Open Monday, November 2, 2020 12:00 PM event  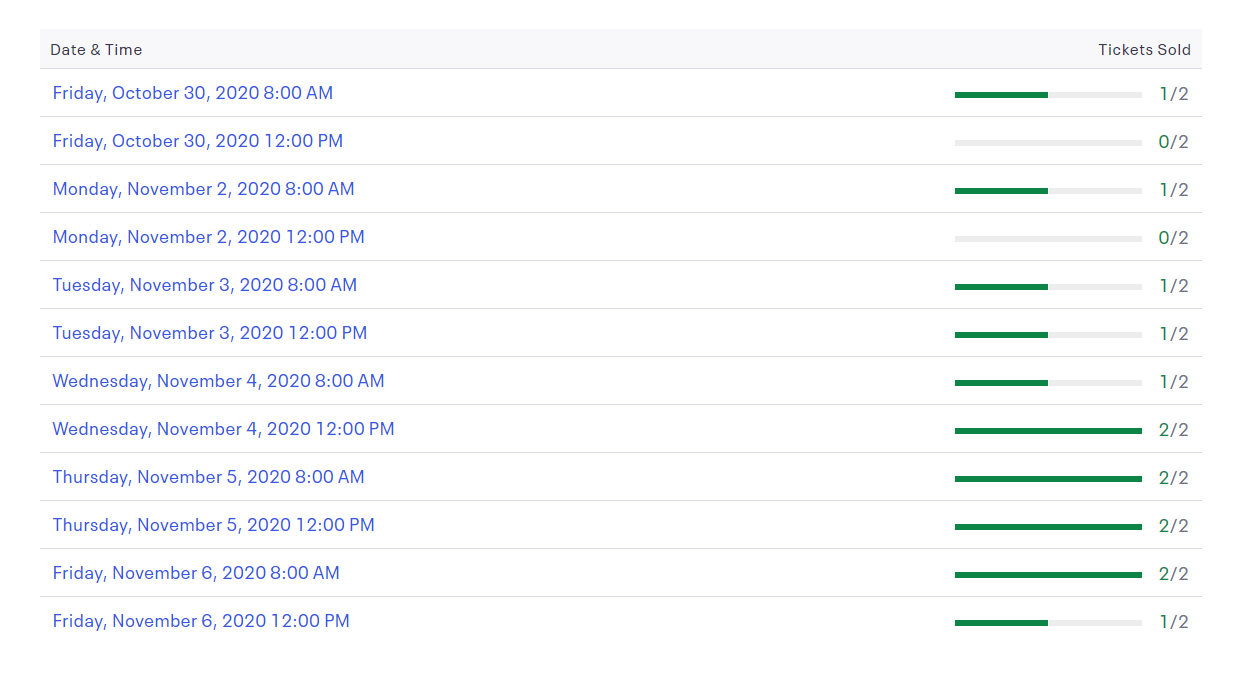209,237
